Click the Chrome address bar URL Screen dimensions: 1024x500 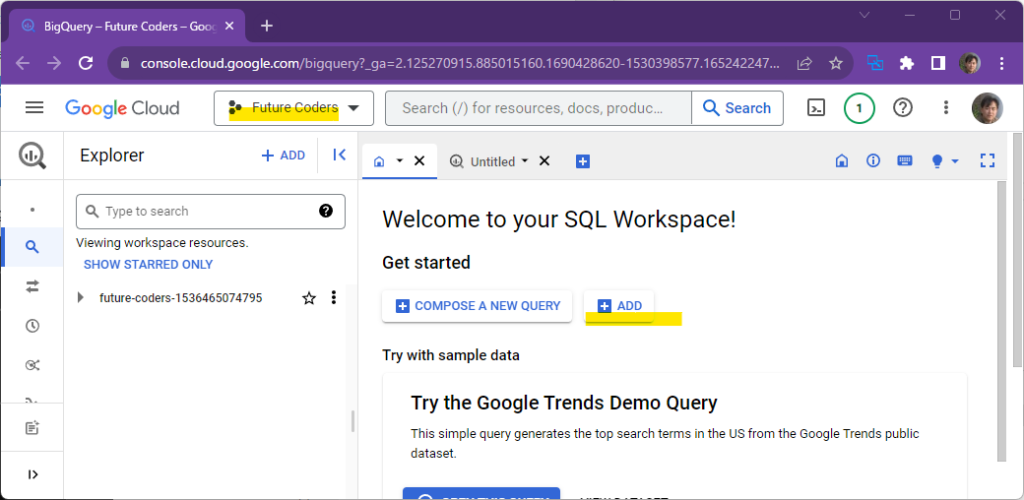pyautogui.click(x=459, y=63)
